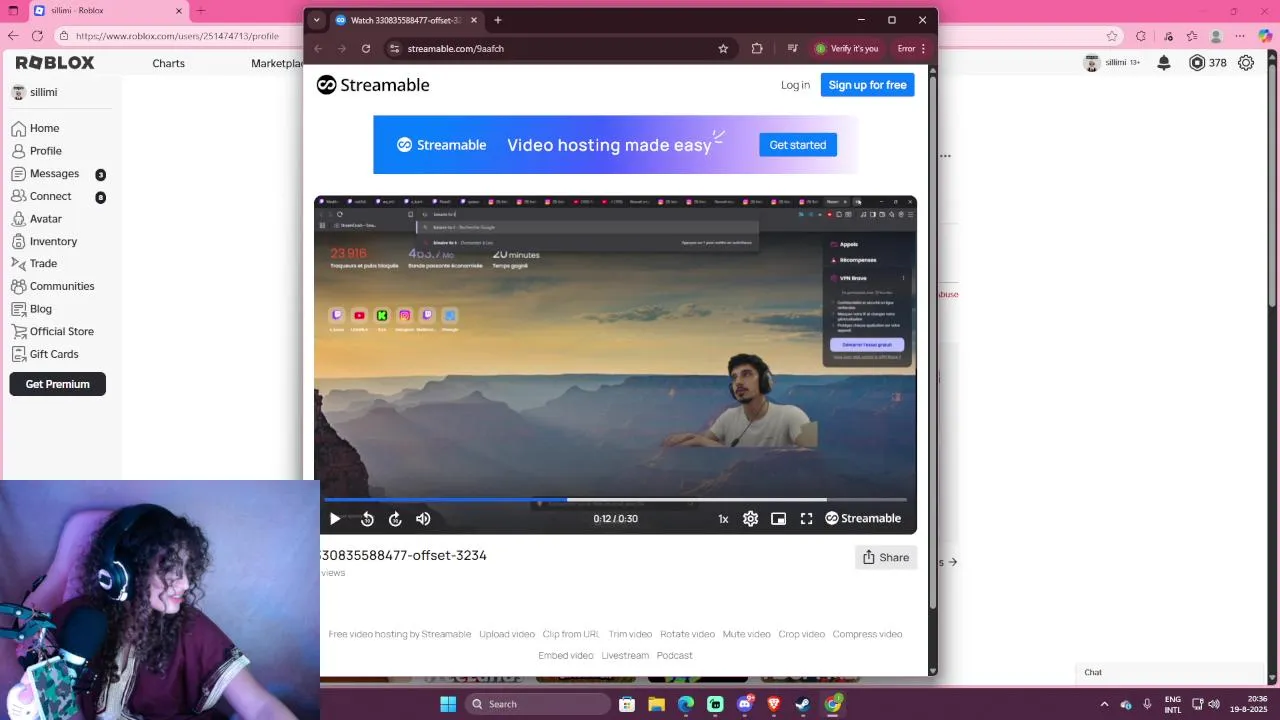Open the Mute video footer link
The width and height of the screenshot is (1280, 720).
pyautogui.click(x=747, y=634)
